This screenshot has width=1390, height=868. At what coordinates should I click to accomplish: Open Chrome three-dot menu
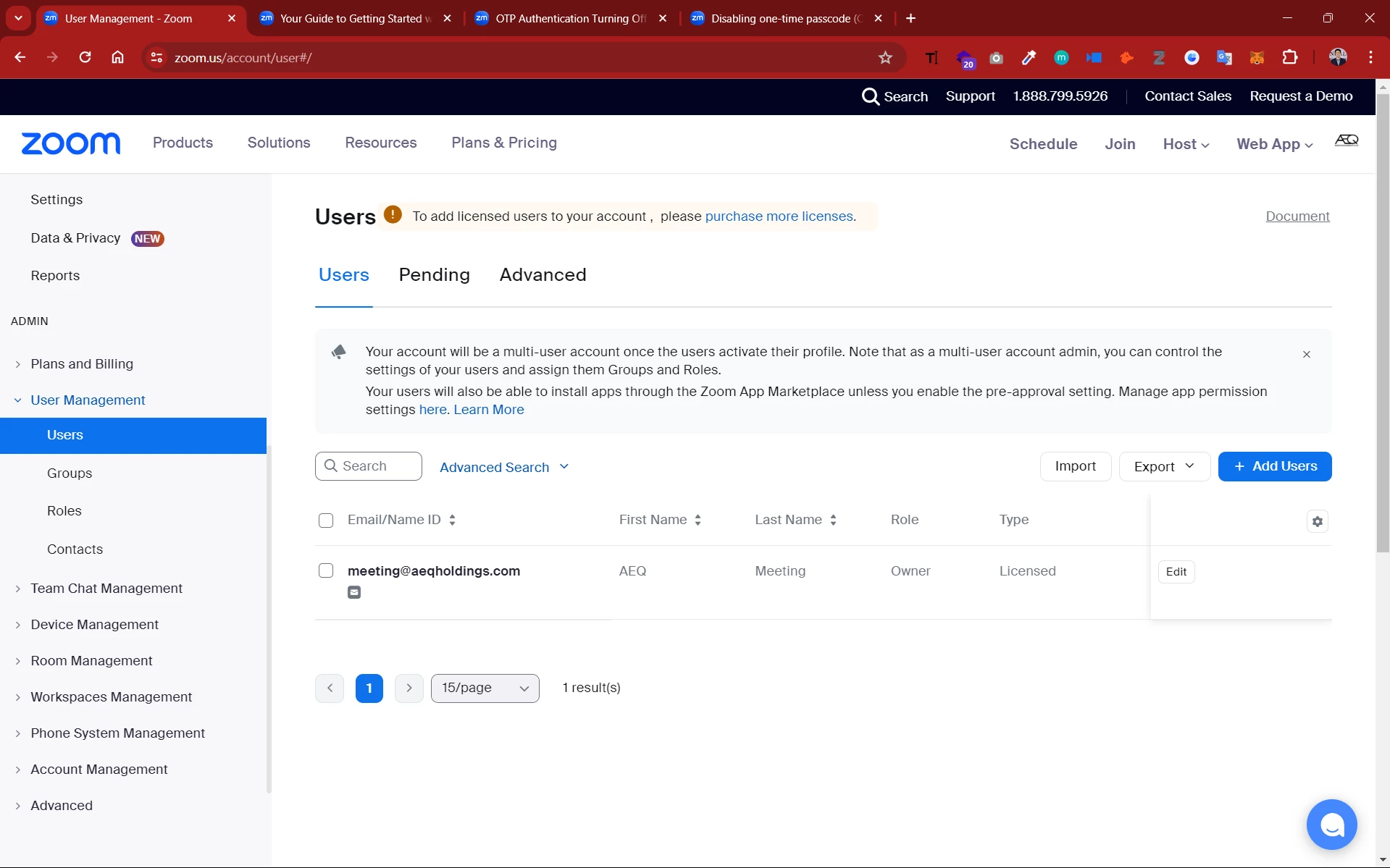click(x=1370, y=58)
